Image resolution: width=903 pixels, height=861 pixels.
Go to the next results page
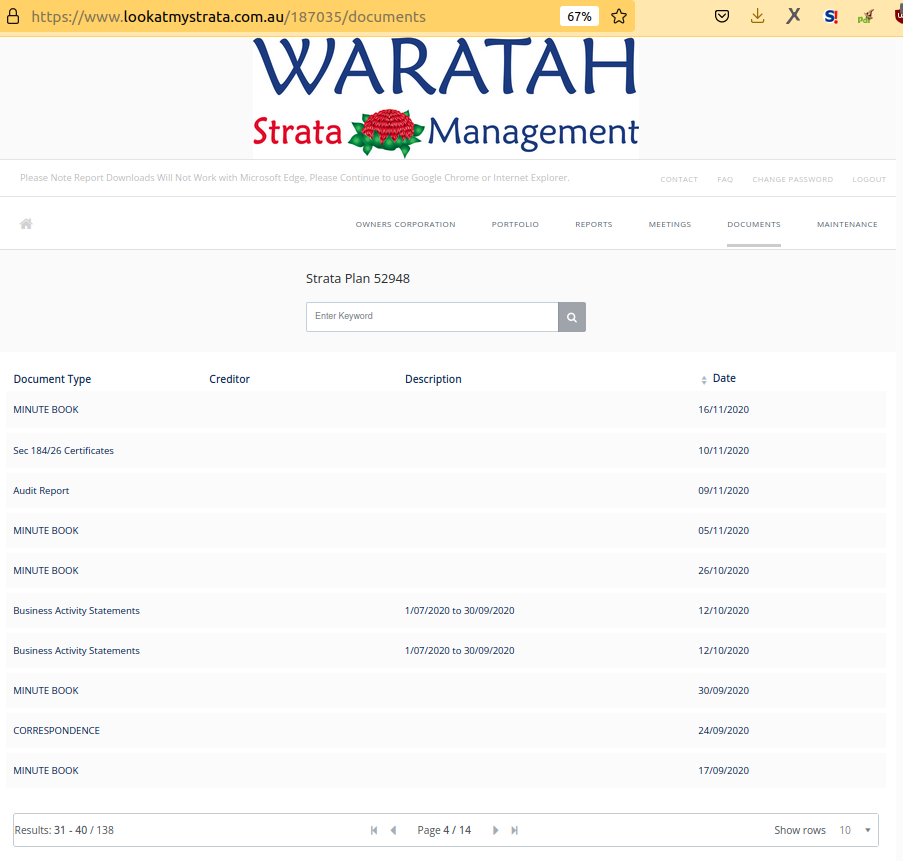pos(495,830)
